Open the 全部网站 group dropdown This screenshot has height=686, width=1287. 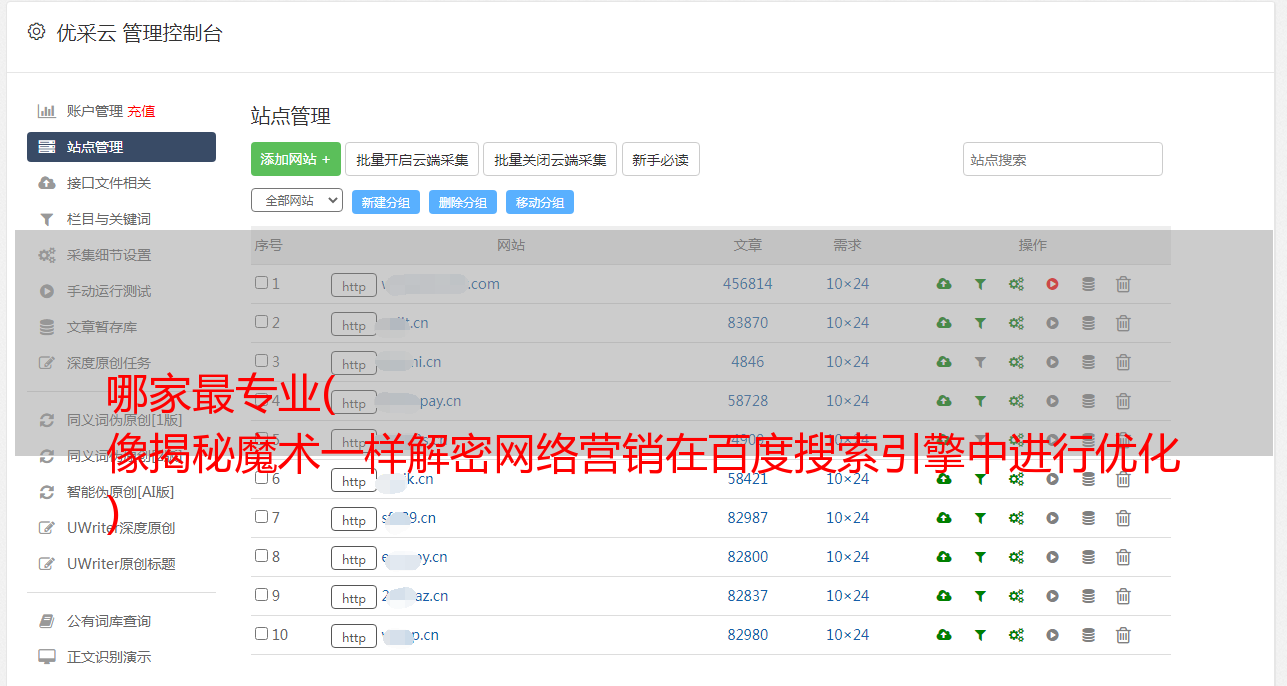pyautogui.click(x=297, y=201)
